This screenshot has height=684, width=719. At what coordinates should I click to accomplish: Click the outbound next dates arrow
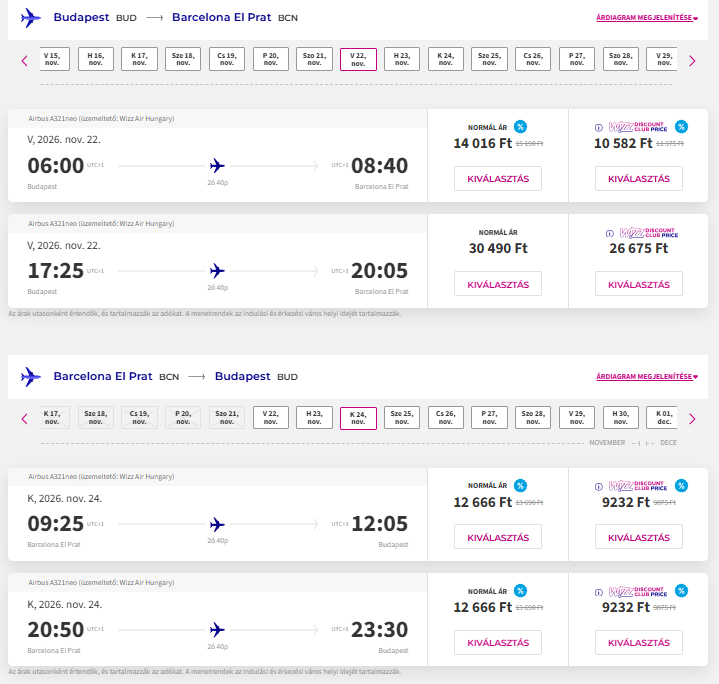coord(692,61)
